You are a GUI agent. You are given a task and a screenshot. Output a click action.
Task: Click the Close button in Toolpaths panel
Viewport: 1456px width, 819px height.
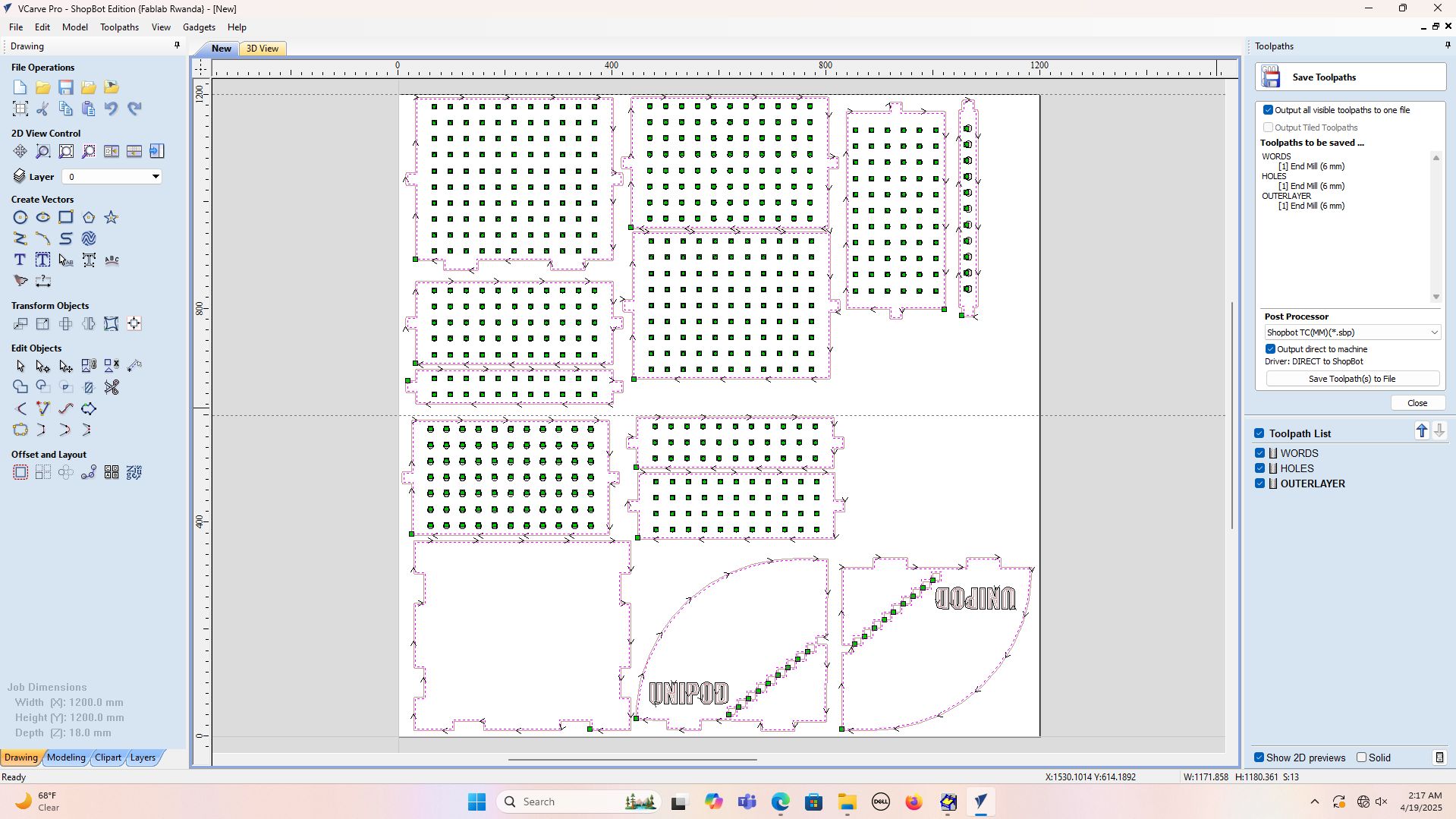point(1417,403)
